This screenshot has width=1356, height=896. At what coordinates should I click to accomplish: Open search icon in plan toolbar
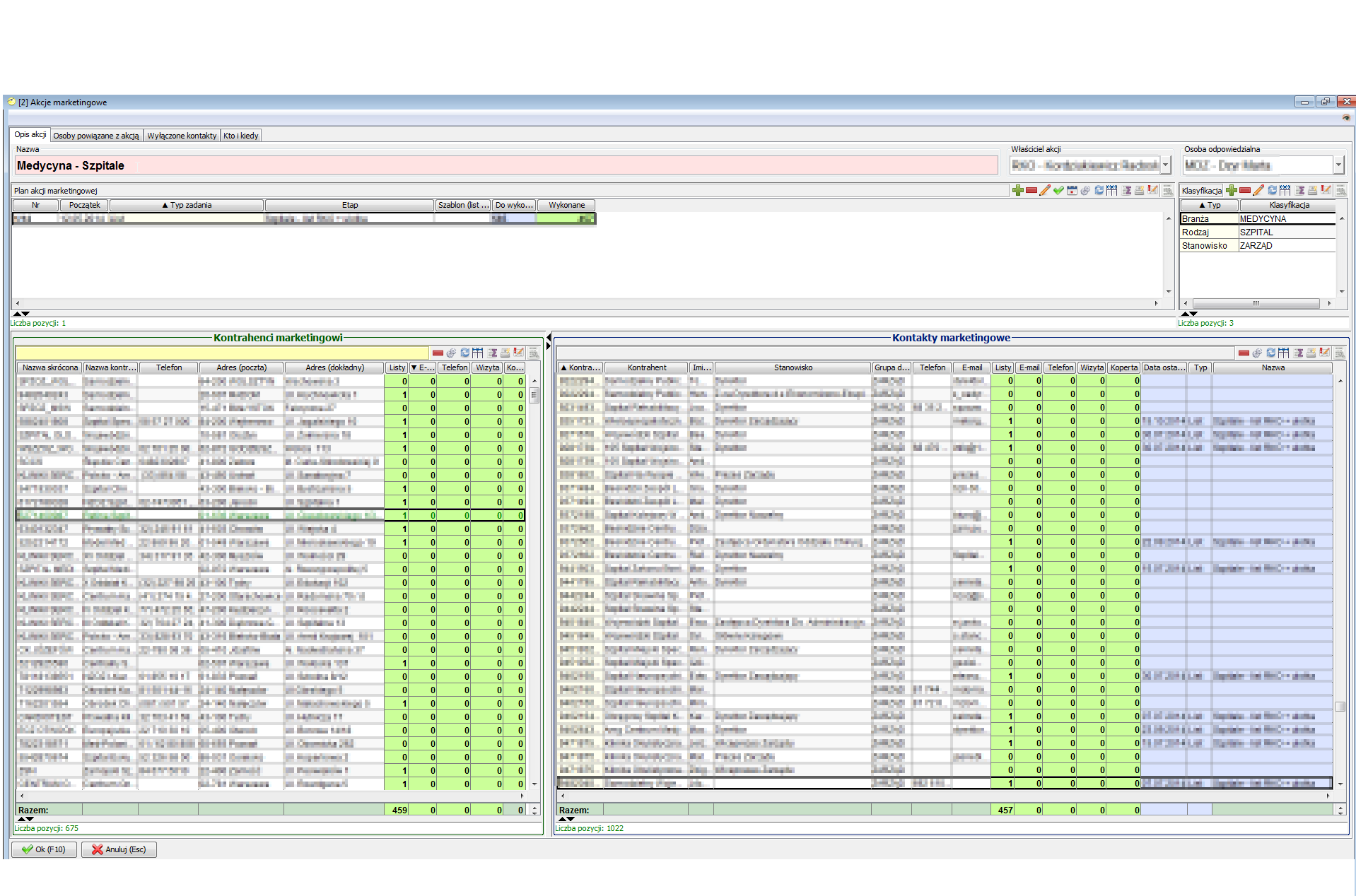1168,190
